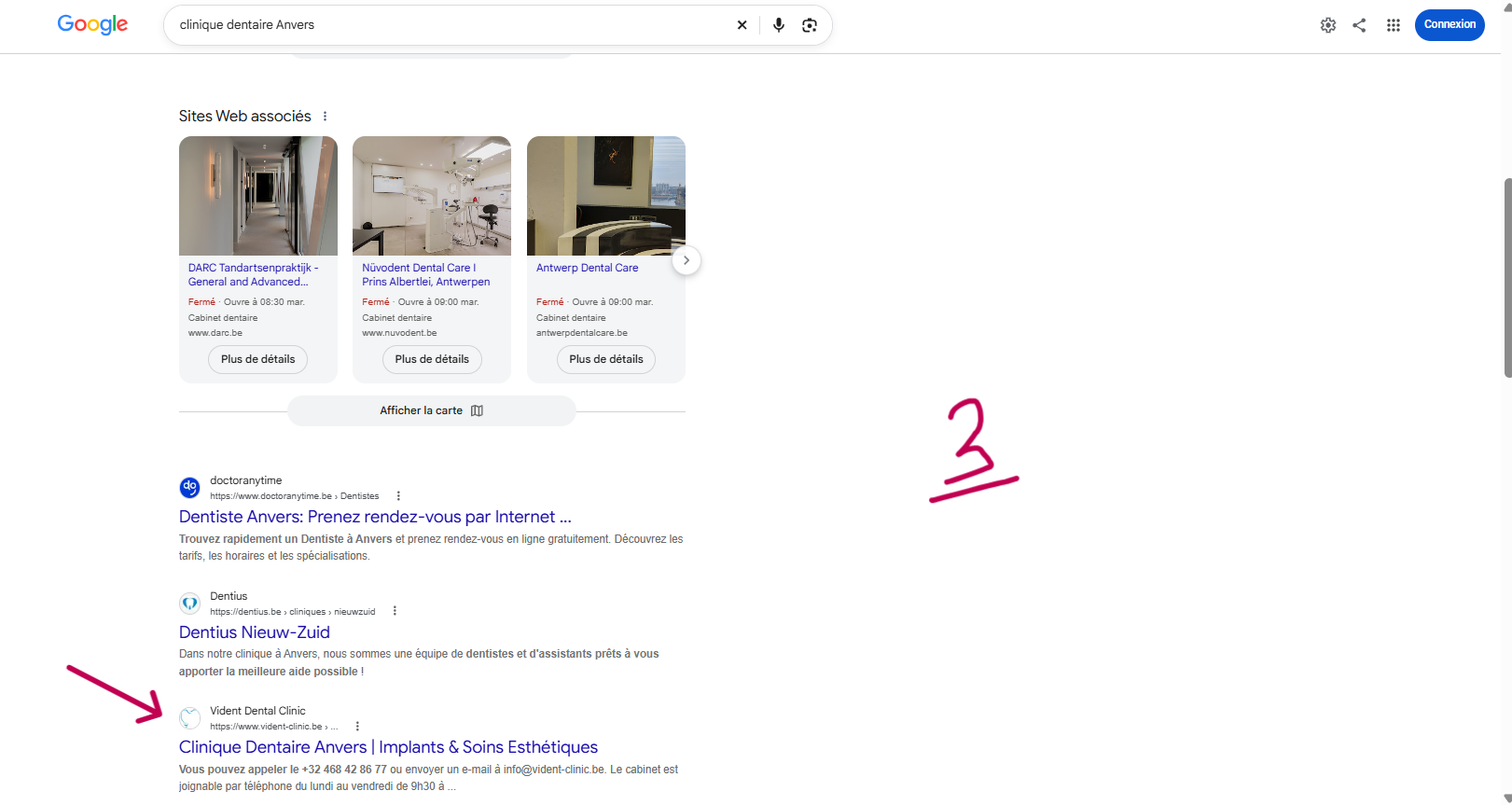Start voice search with the microphone icon
This screenshot has height=805, width=1512.
click(x=779, y=25)
